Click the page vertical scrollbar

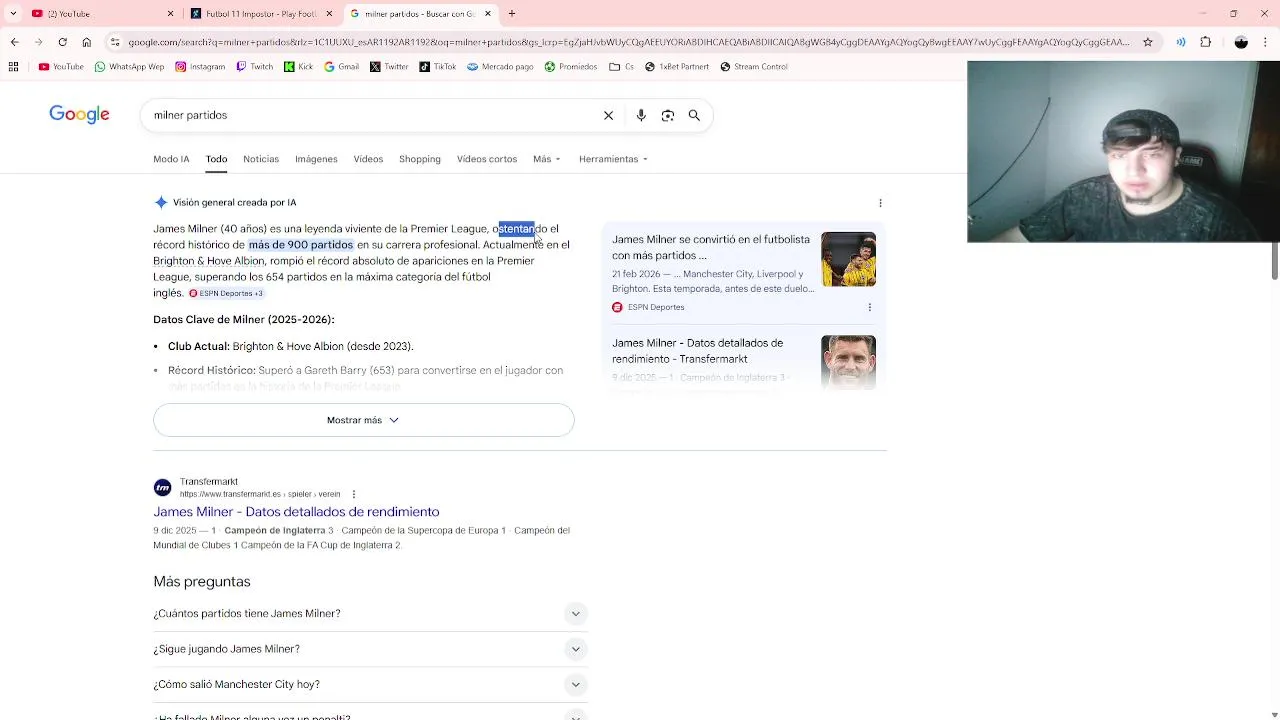(x=1274, y=262)
